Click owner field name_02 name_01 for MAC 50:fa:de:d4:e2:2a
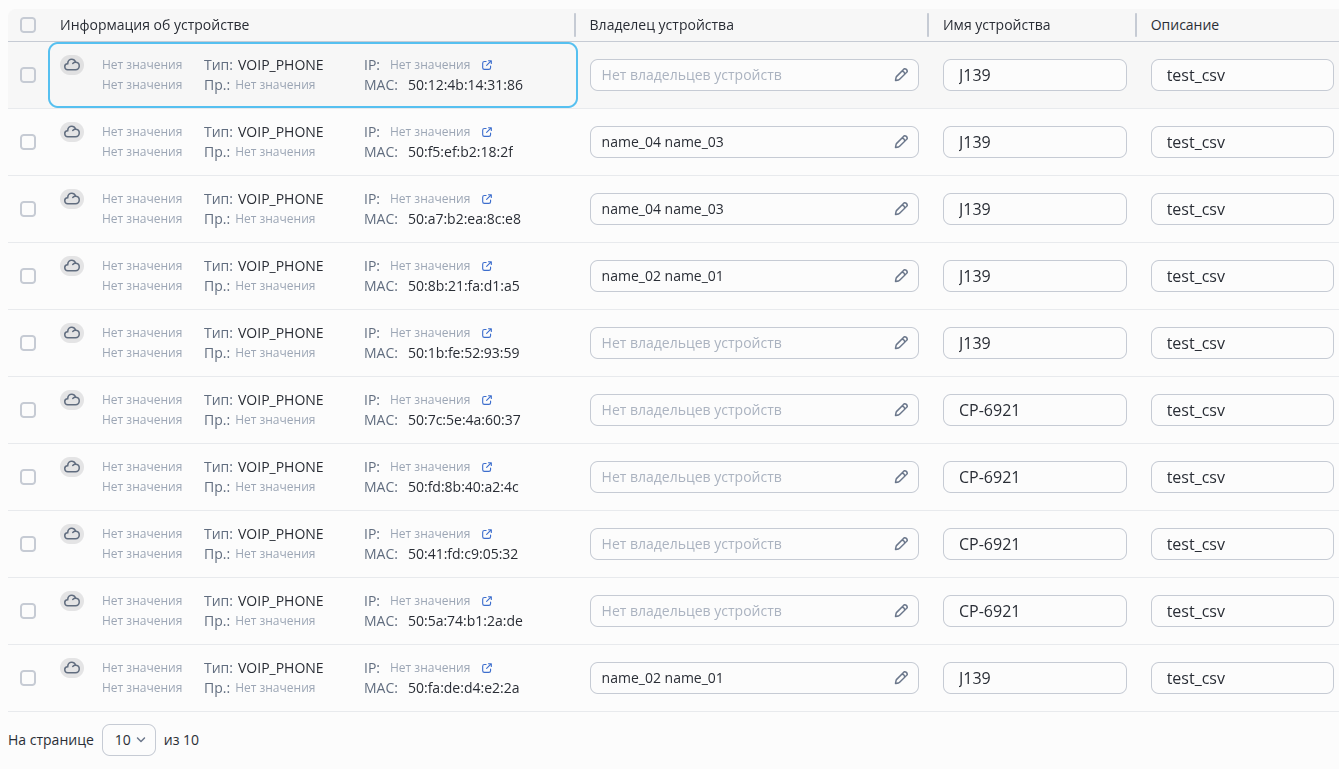Image resolution: width=1339 pixels, height=769 pixels. click(x=754, y=678)
